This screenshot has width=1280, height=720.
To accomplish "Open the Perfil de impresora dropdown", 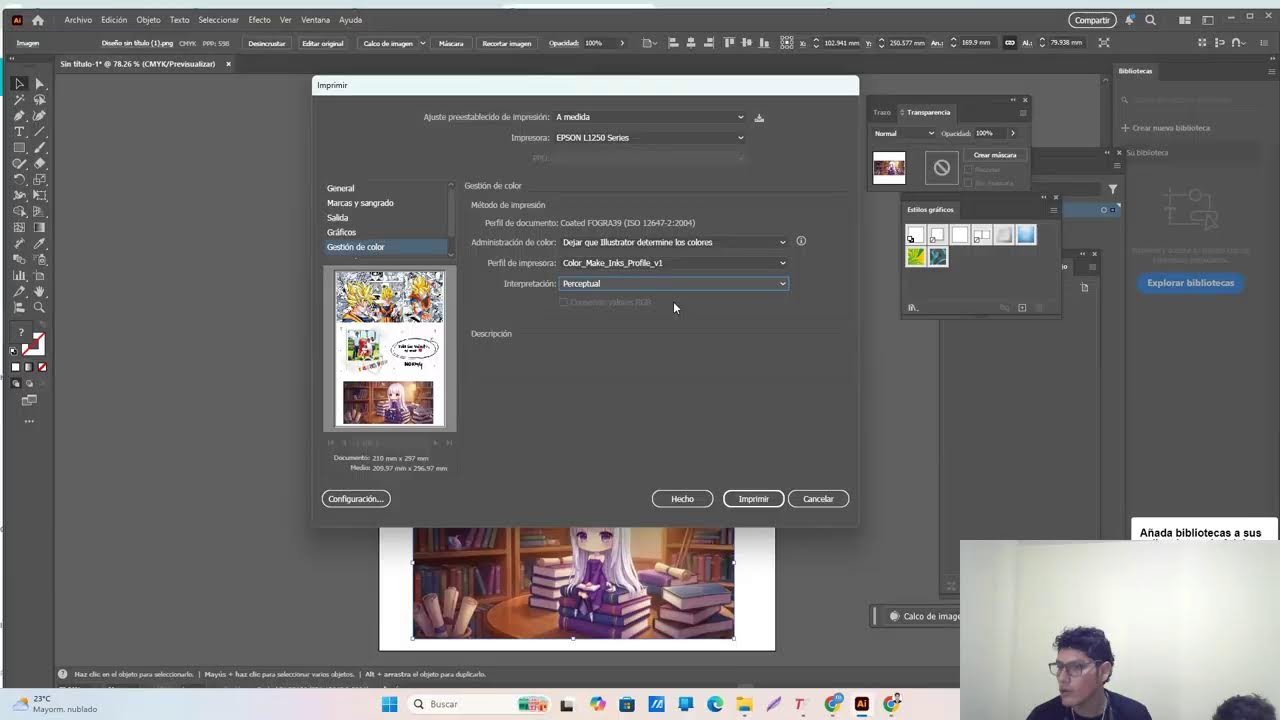I will [674, 263].
